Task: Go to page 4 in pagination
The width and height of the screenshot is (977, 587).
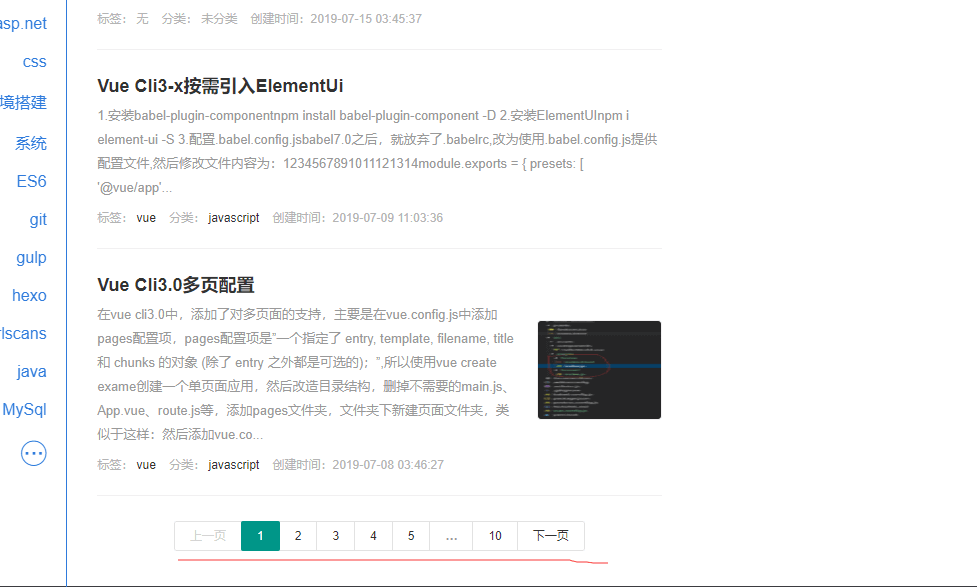Action: point(373,536)
